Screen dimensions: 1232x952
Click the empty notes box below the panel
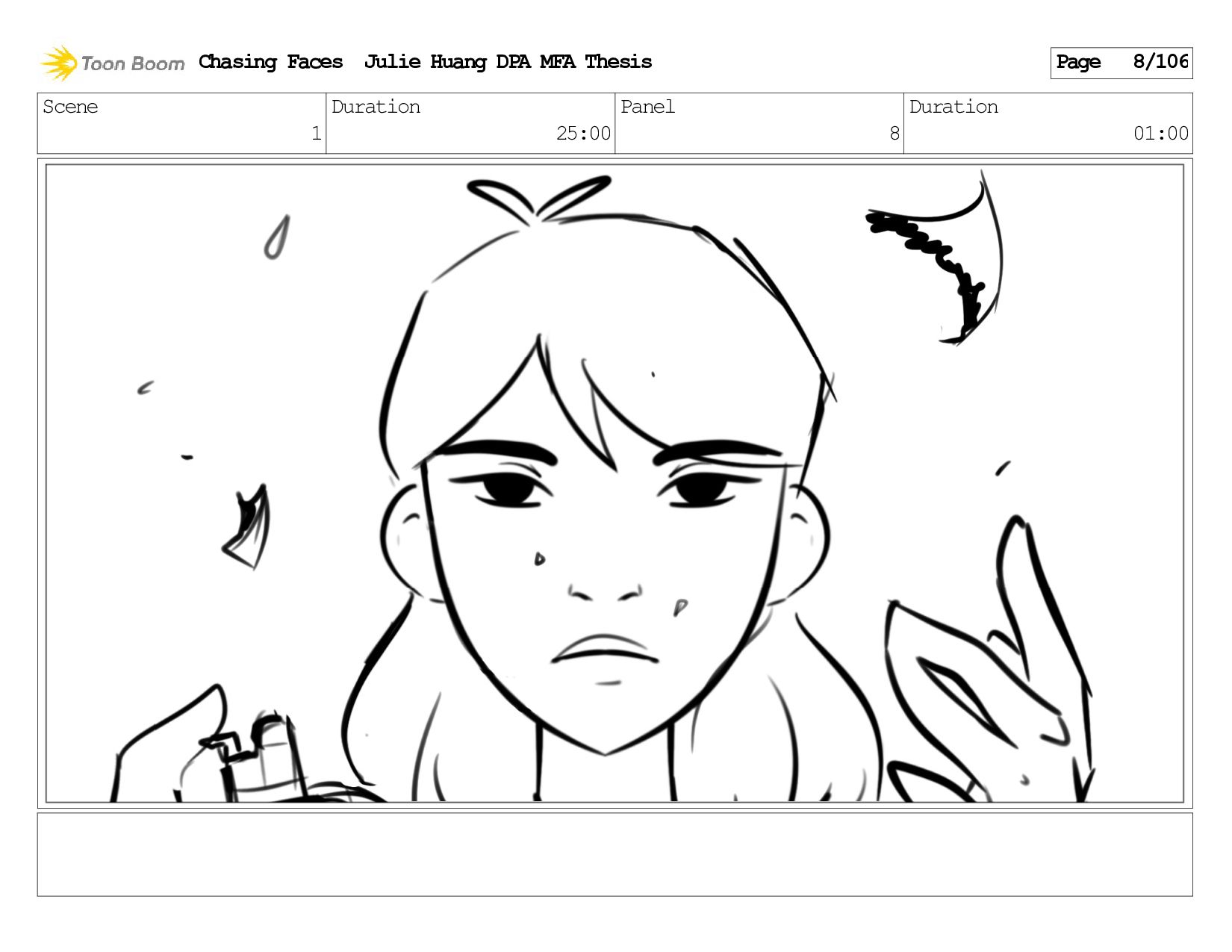pos(615,854)
